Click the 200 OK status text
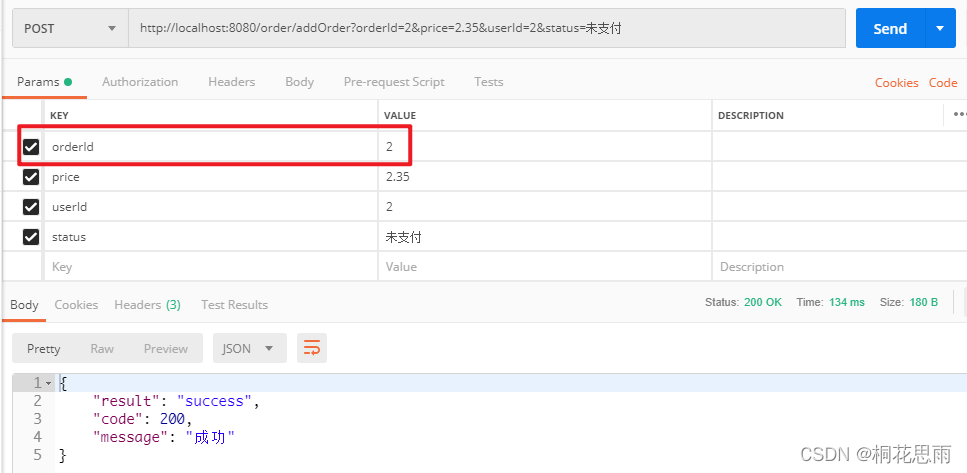This screenshot has height=473, width=967. click(763, 302)
